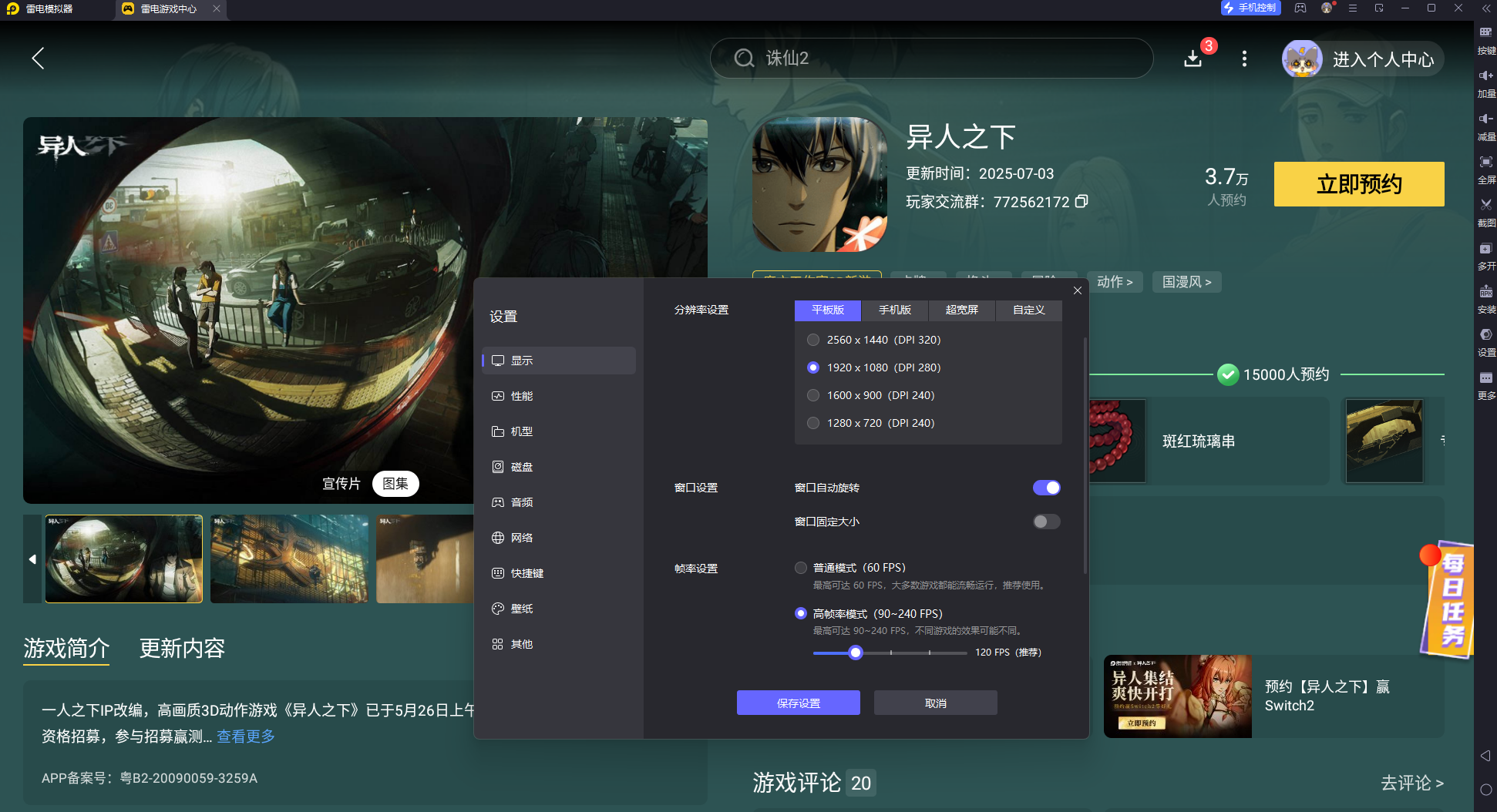The width and height of the screenshot is (1497, 812).
Task: Open the 磁盘 settings section
Action: click(x=559, y=467)
